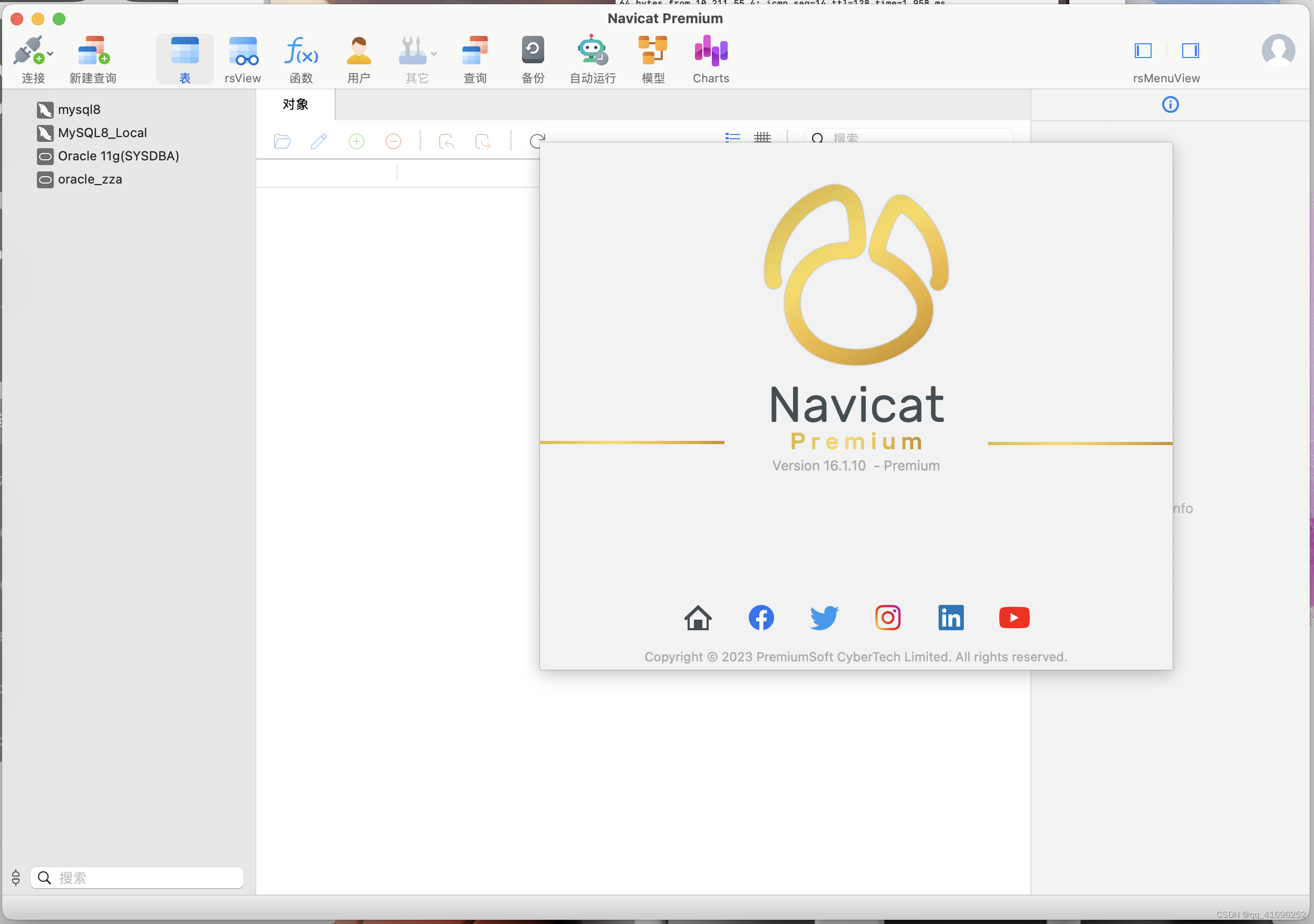Open the 备份 backup toolbar item
The image size is (1314, 924).
(x=533, y=59)
